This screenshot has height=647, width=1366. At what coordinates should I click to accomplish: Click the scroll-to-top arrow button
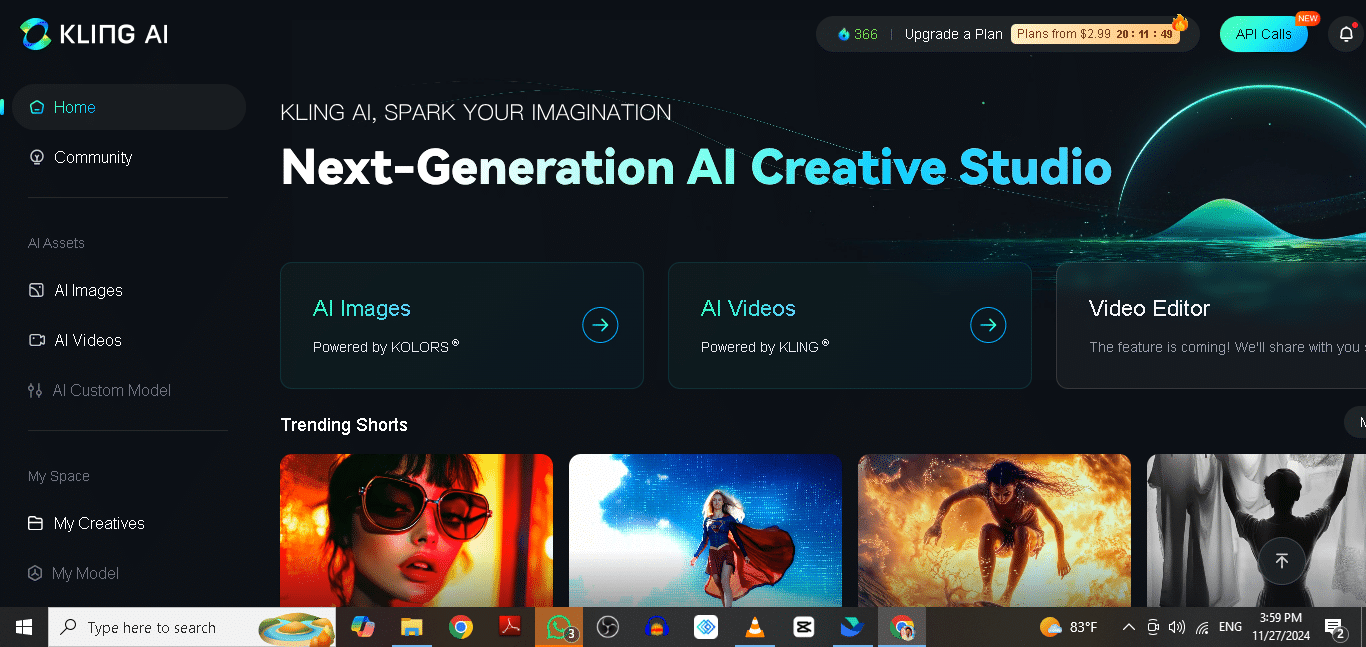tap(1282, 561)
